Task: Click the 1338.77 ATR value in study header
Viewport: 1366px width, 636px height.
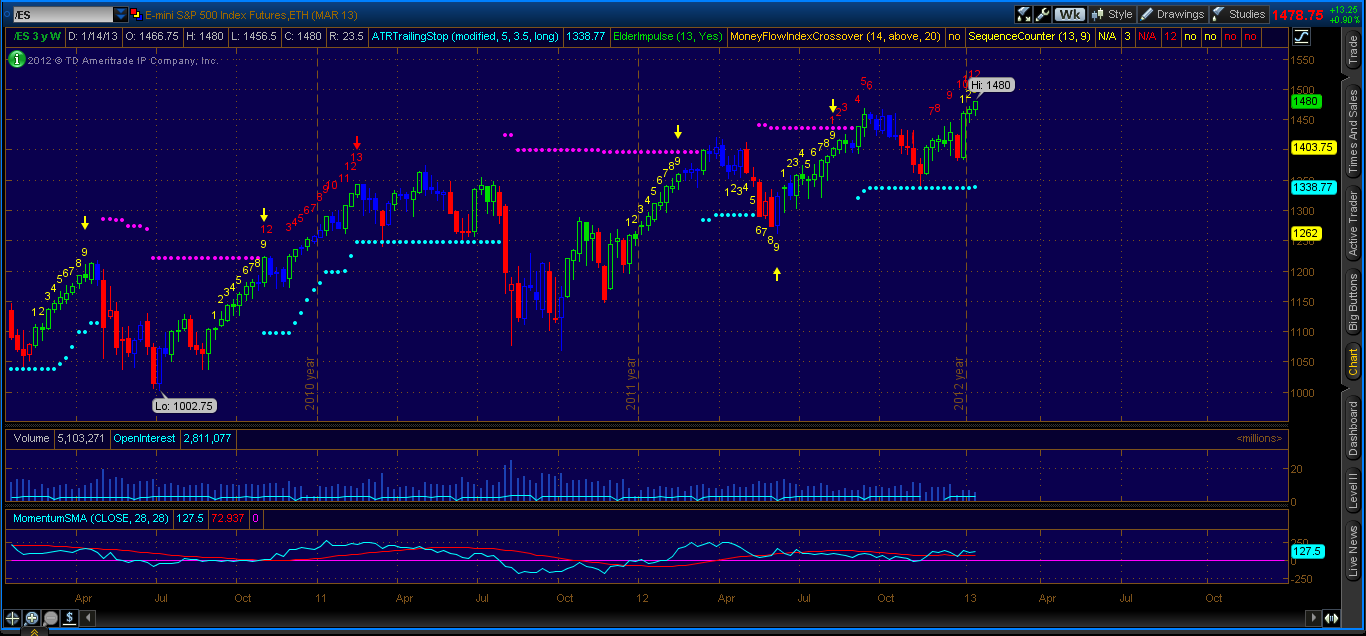Action: click(x=585, y=37)
